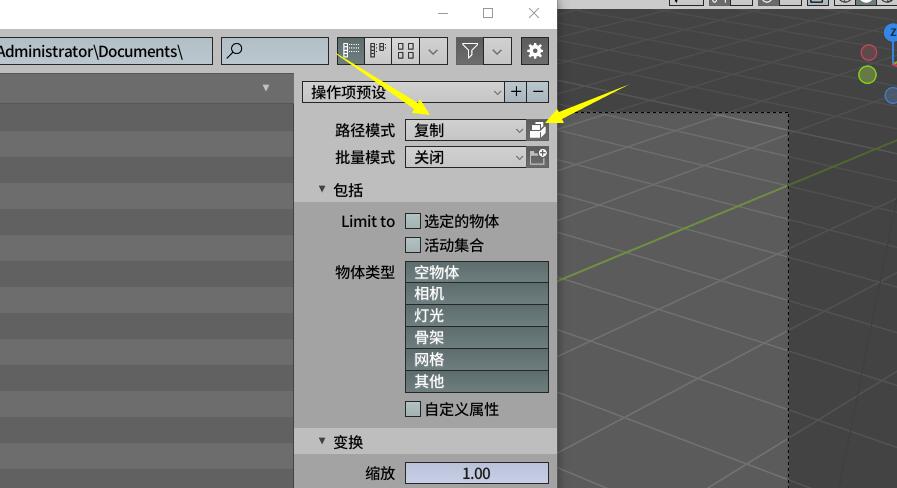Maximize the file browser window
Image resolution: width=897 pixels, height=488 pixels.
[x=488, y=13]
